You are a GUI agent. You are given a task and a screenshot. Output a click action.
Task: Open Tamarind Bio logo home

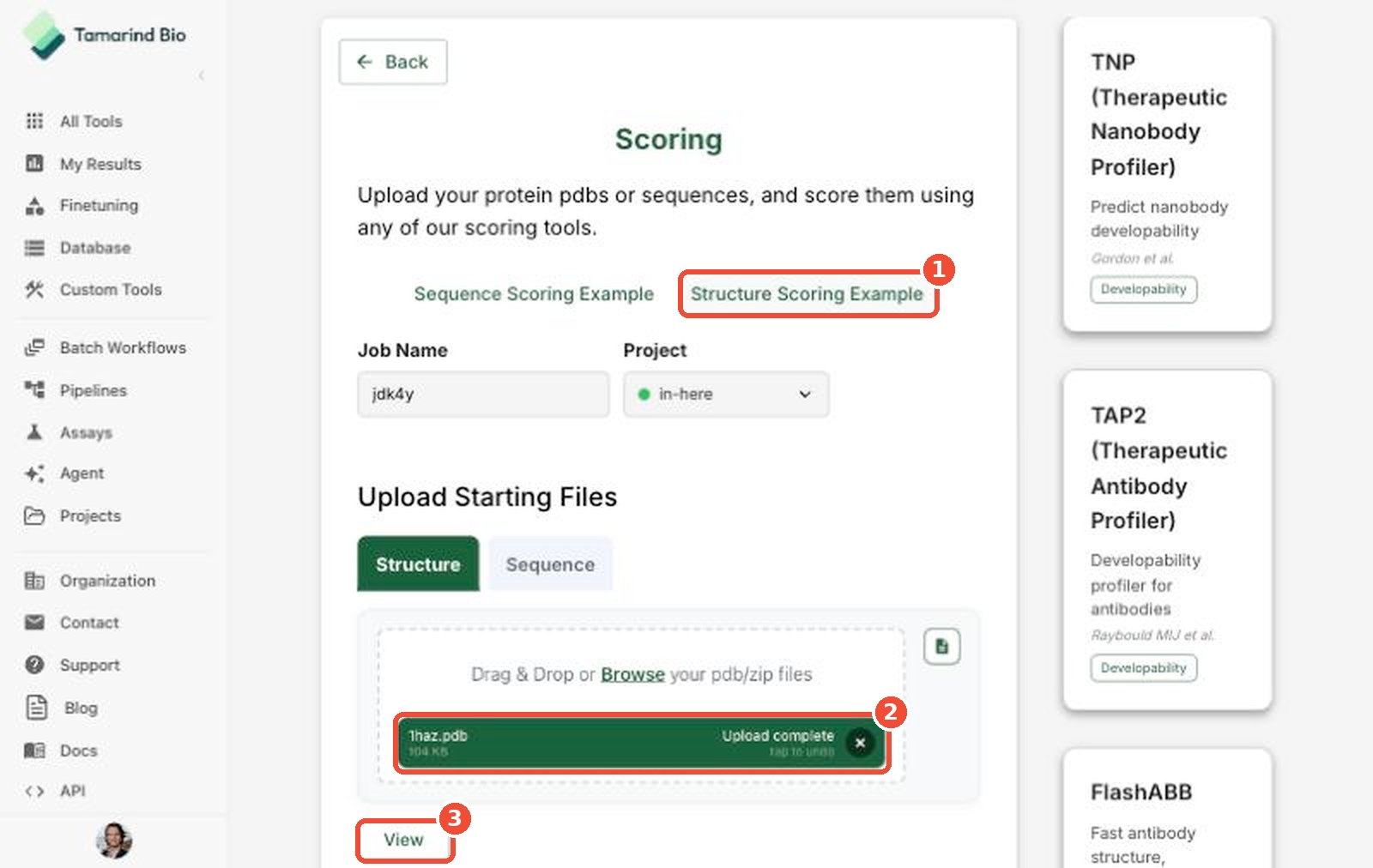pyautogui.click(x=105, y=35)
